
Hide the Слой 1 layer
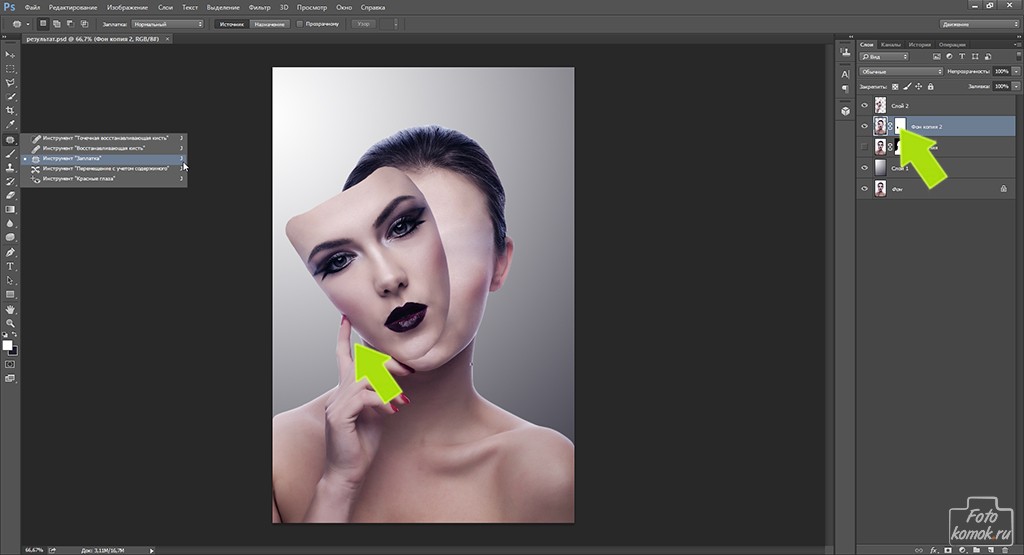865,168
